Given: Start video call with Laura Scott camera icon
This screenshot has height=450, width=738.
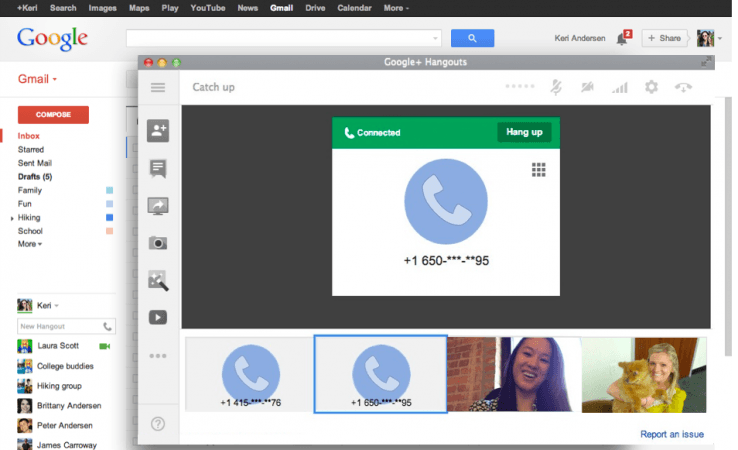Looking at the screenshot, I should tap(104, 346).
